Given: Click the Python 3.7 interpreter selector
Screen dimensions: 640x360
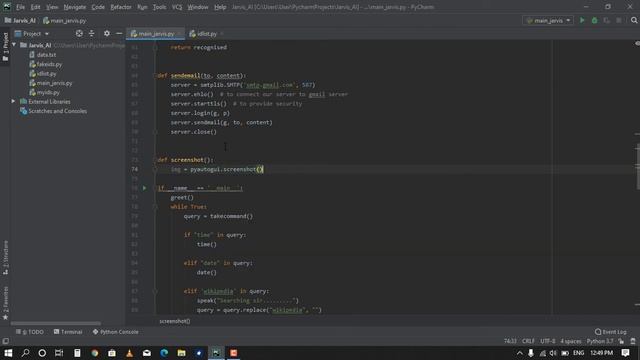Looking at the screenshot, I should tap(600, 341).
